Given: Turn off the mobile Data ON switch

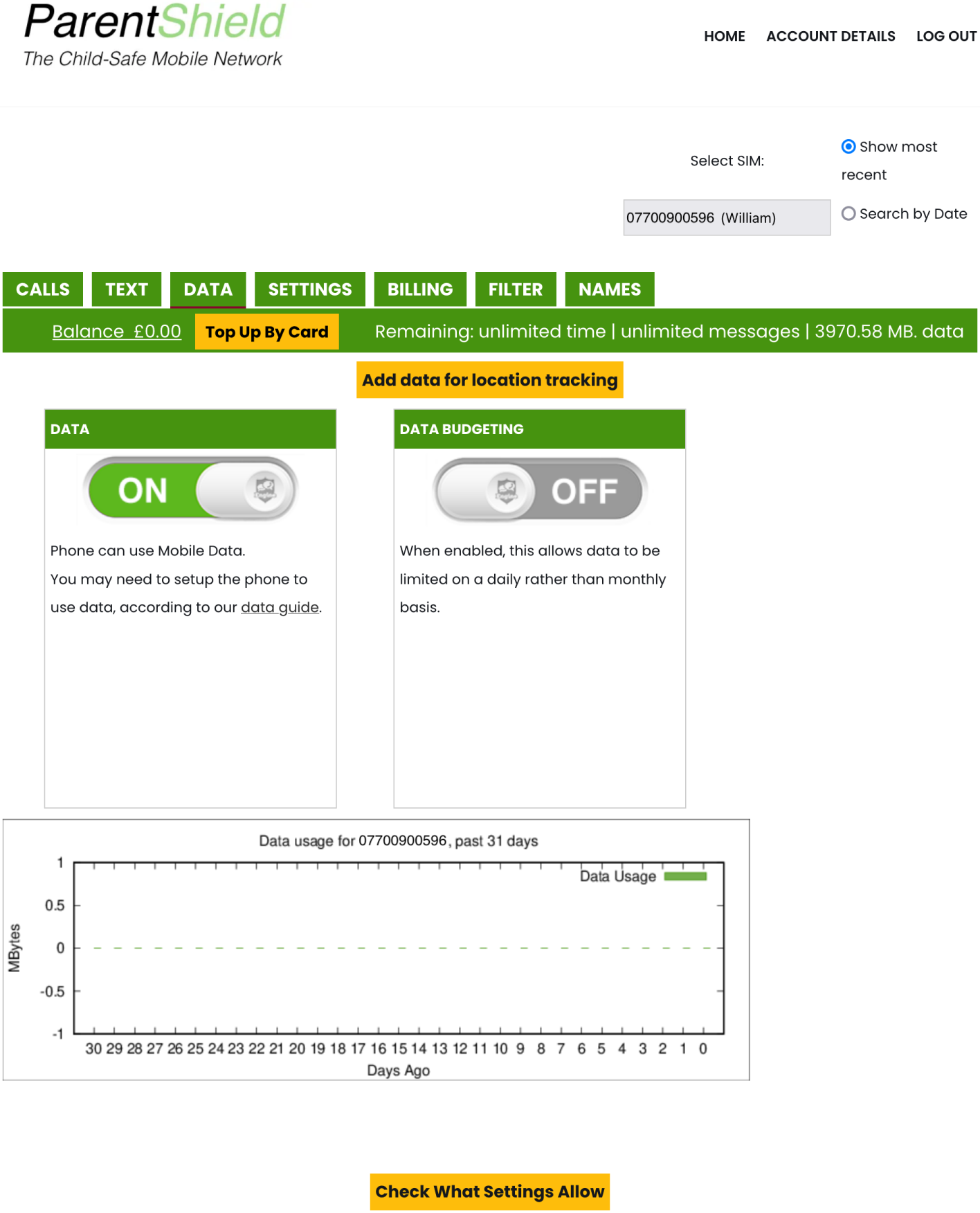Looking at the screenshot, I should pos(190,489).
